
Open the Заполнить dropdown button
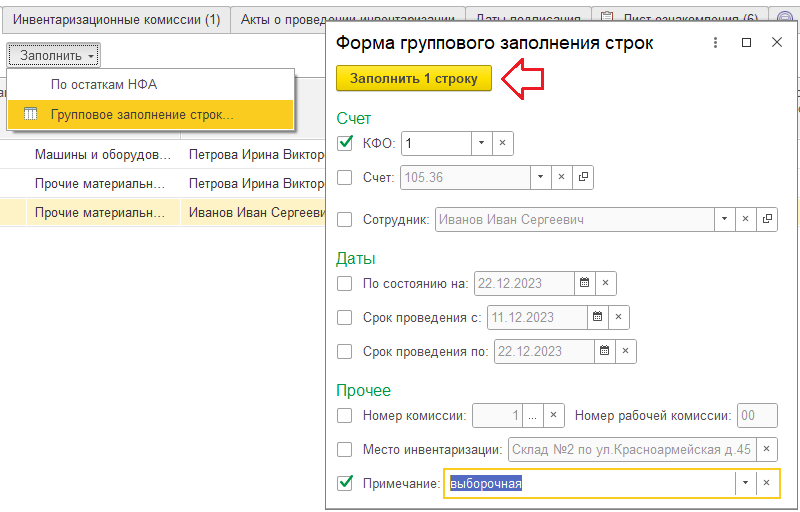pos(54,56)
